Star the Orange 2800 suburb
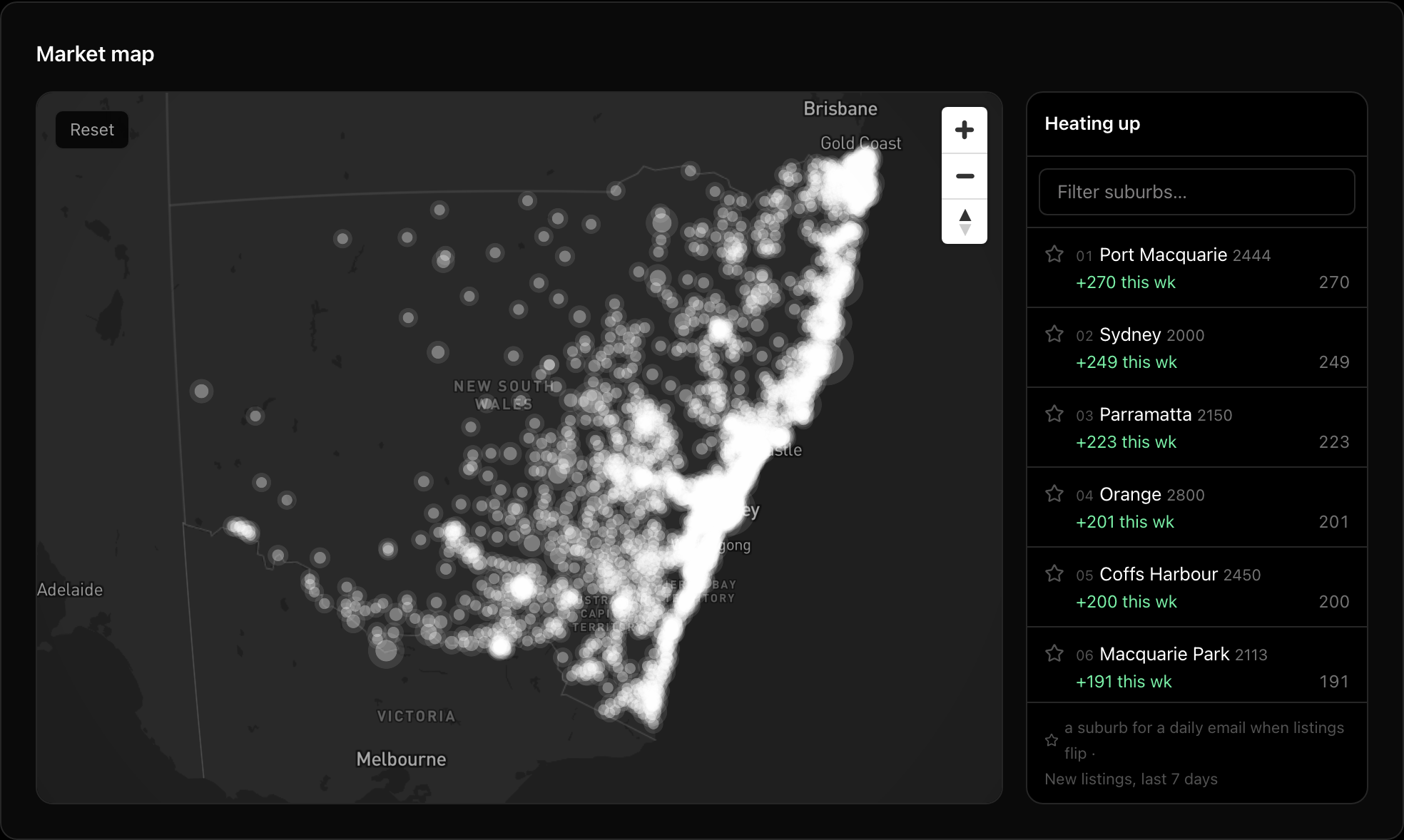The image size is (1404, 840). 1054,494
